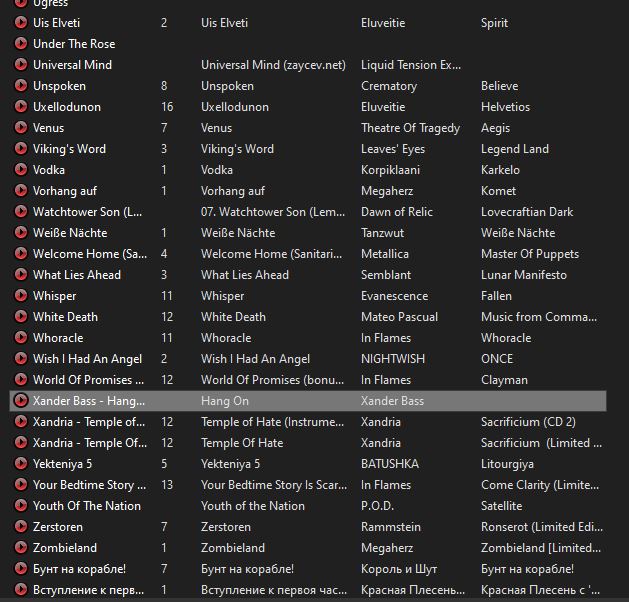The width and height of the screenshot is (629, 602).
Task: Click the play icon for Universal Mind
Action: pos(21,64)
